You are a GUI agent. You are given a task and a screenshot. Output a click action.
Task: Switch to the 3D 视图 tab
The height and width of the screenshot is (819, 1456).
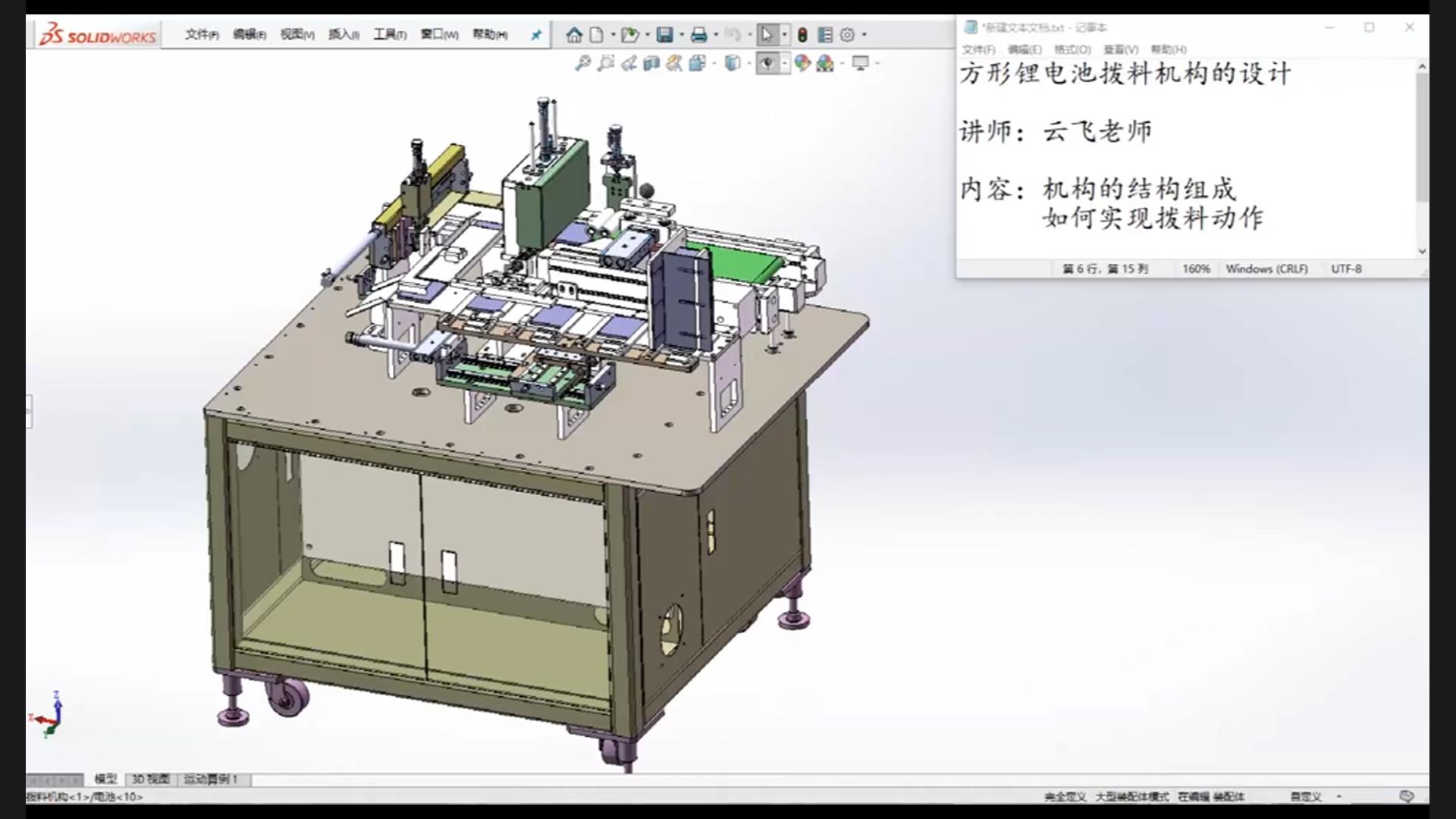151,779
